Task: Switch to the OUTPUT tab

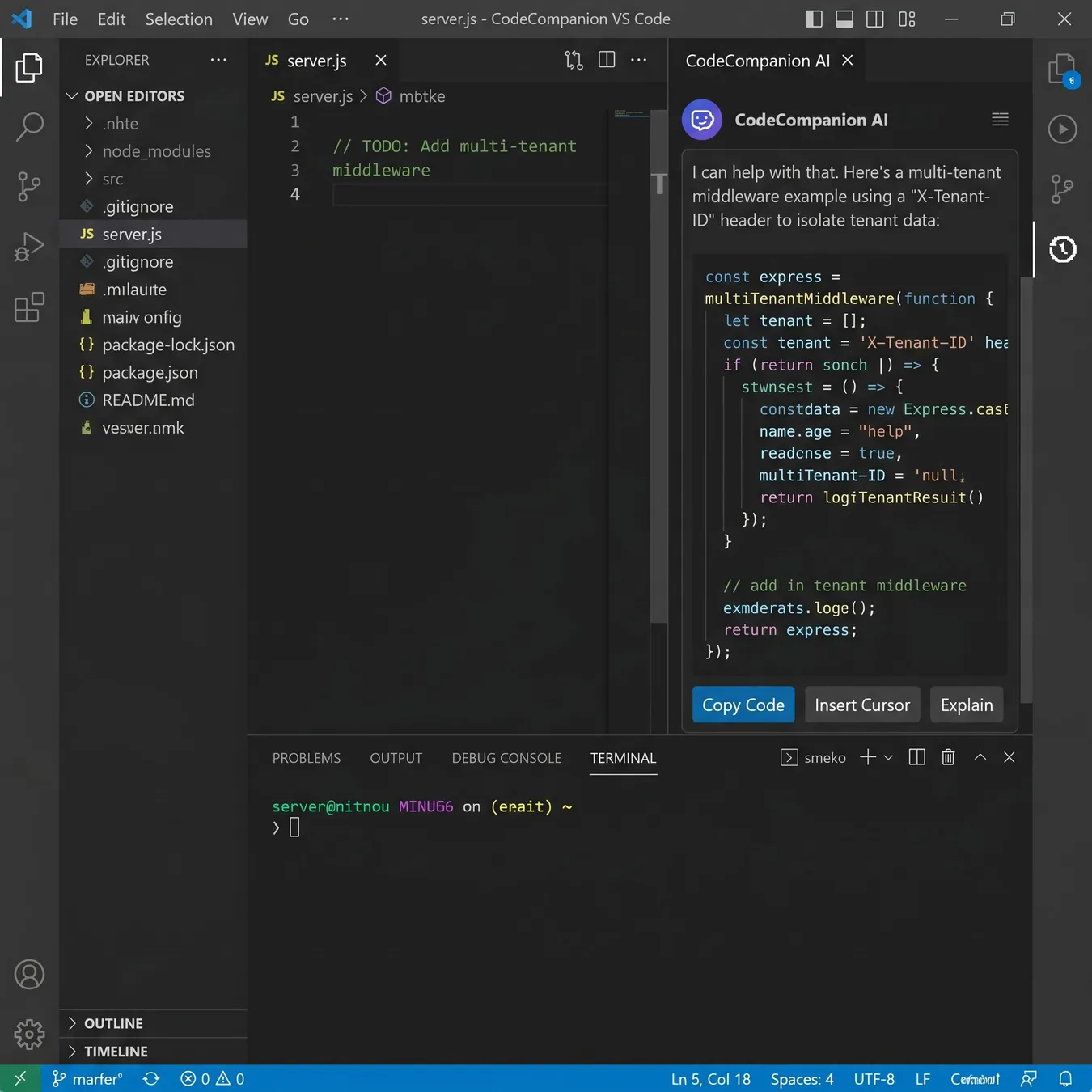Action: [396, 758]
